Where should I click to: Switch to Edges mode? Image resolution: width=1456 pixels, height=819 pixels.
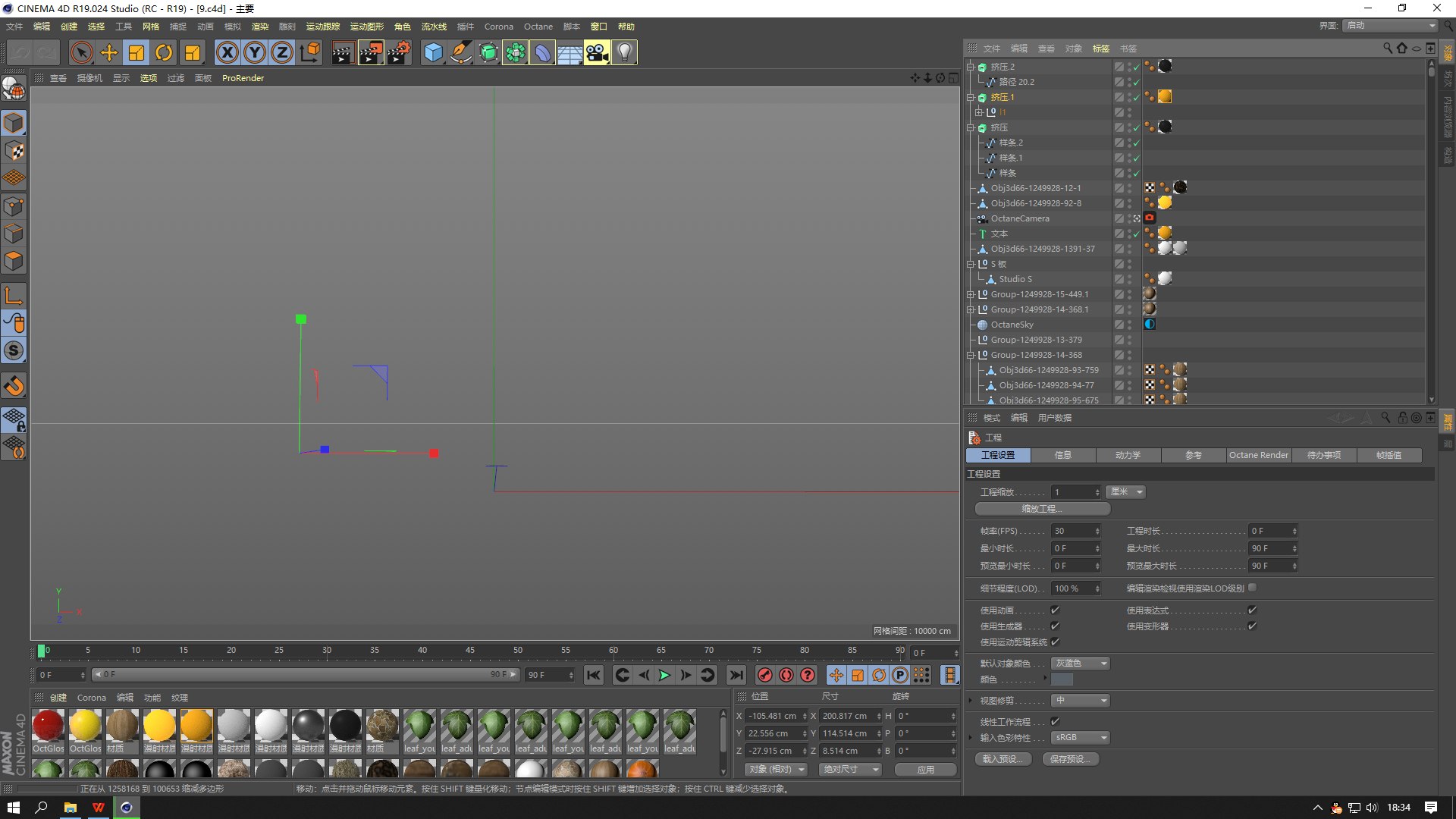coord(14,234)
